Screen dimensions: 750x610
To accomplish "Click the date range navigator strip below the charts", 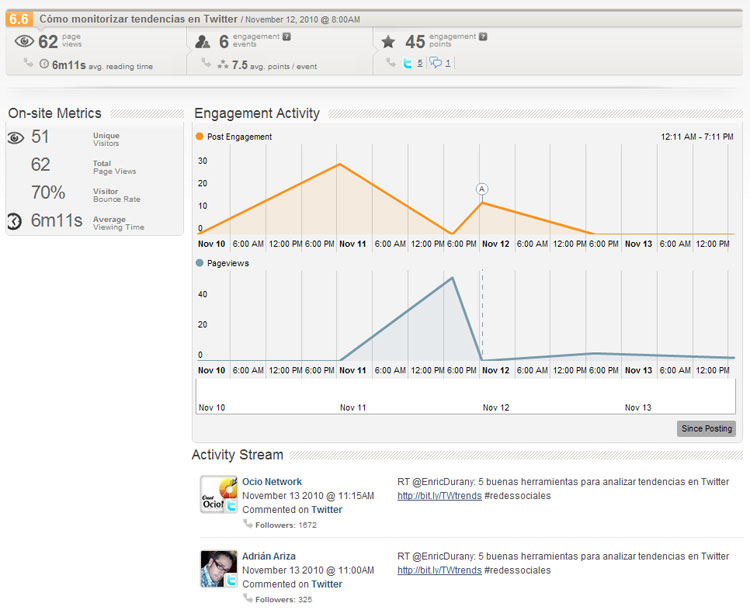I will [x=465, y=396].
